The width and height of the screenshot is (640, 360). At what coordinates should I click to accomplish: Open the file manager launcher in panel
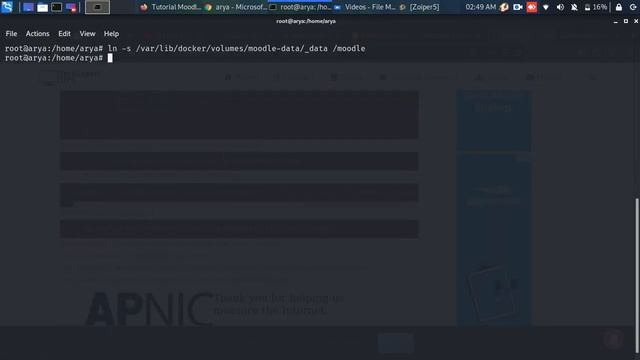42,7
